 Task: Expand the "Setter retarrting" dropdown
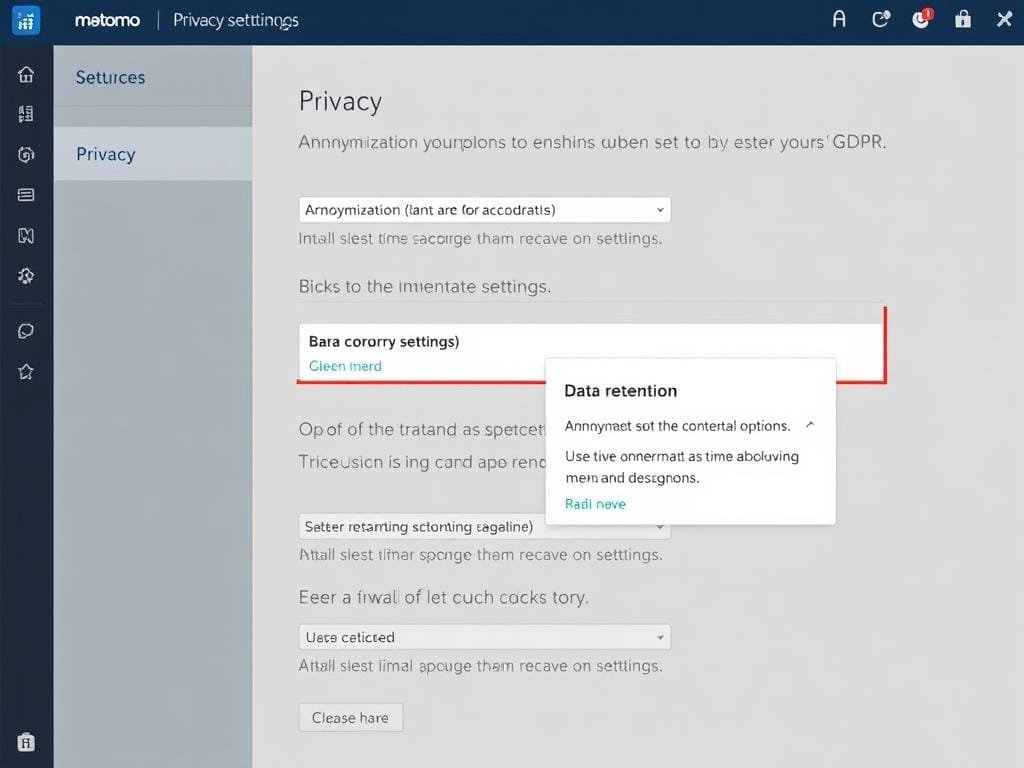pos(485,526)
